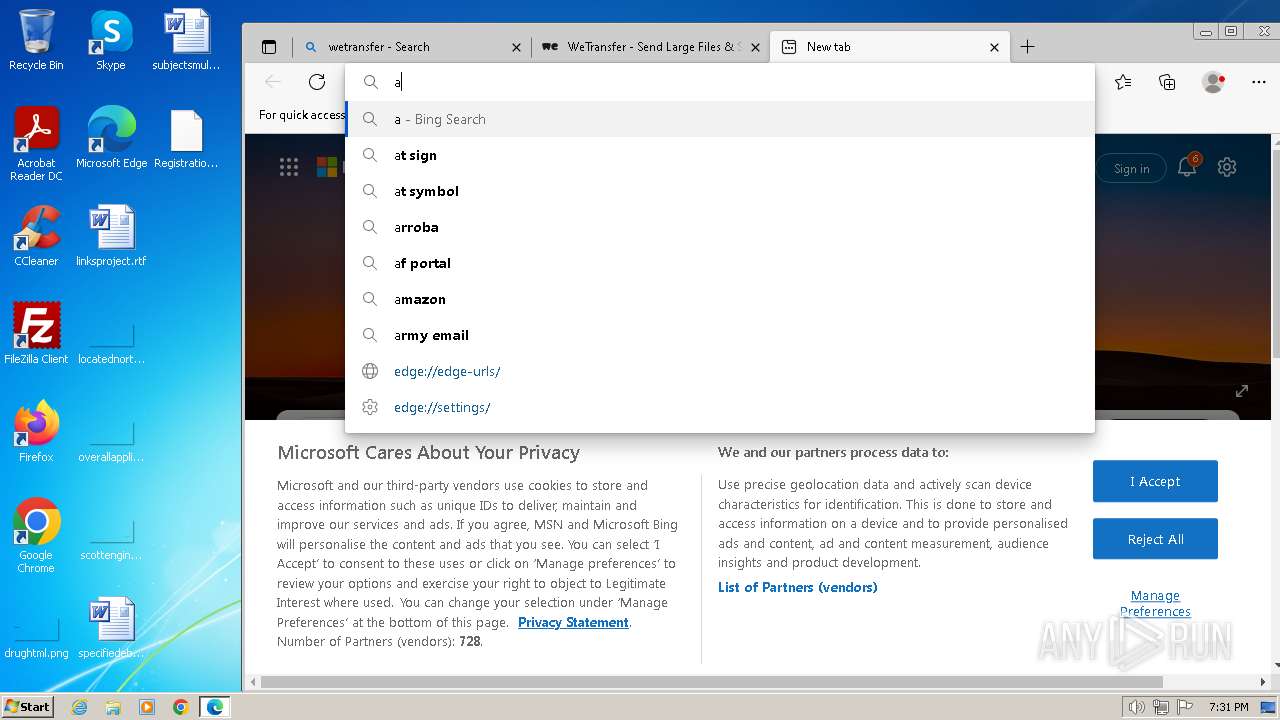Image resolution: width=1280 pixels, height=720 pixels.
Task: Open the Registratio blank file icon
Action: coord(186,138)
